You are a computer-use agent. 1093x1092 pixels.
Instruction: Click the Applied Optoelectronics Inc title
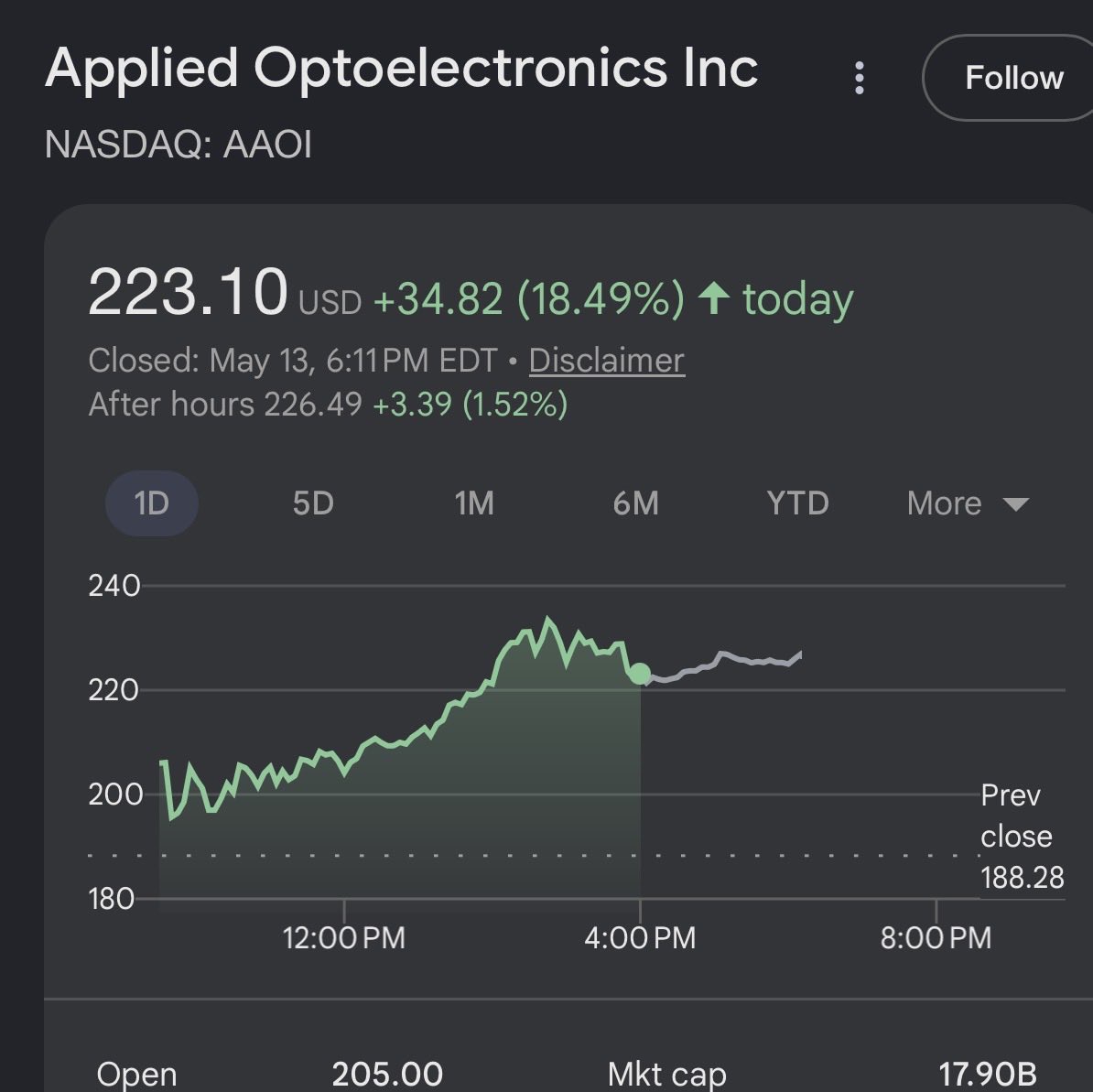[x=402, y=69]
